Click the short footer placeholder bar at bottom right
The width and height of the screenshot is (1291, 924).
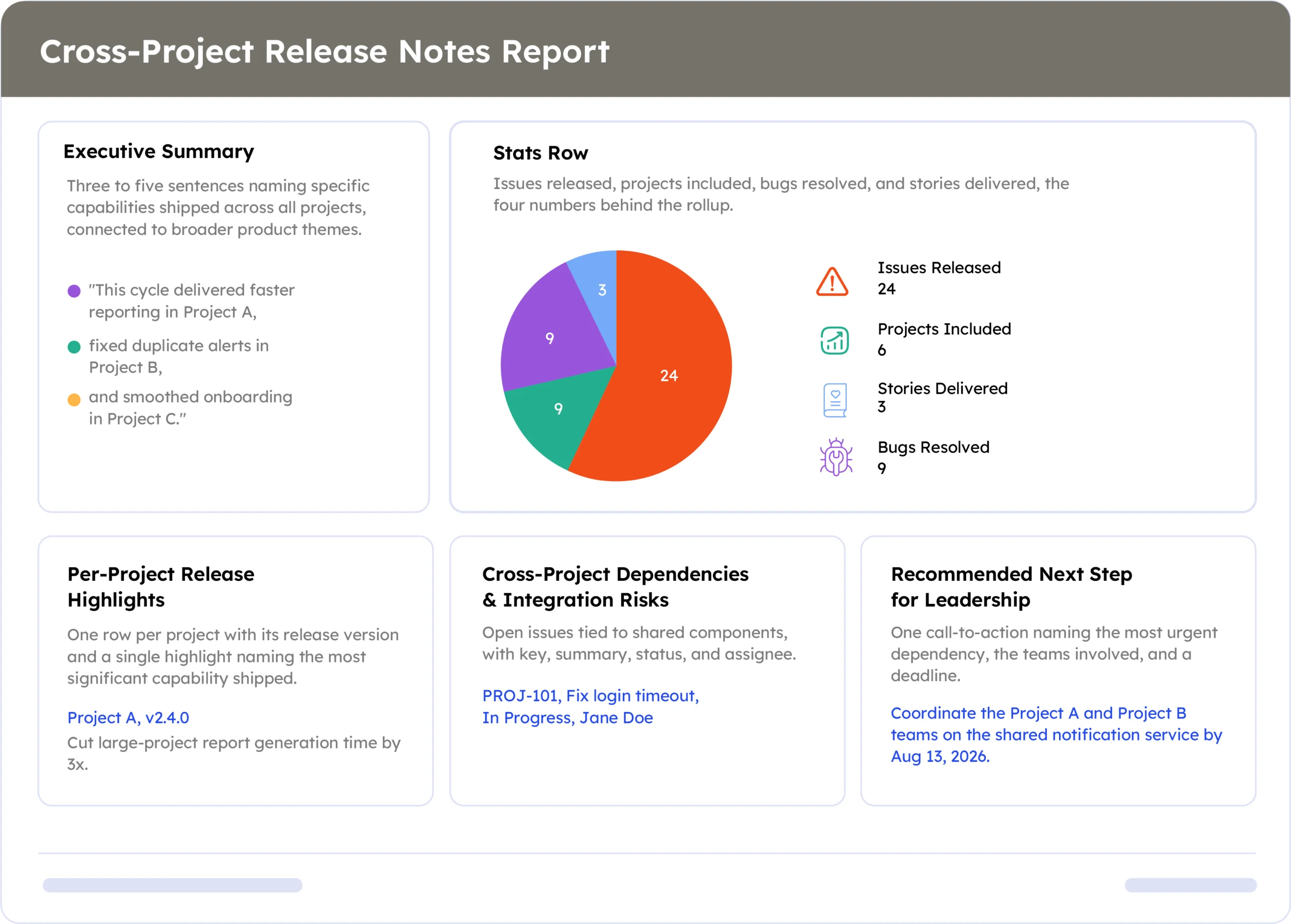1191,885
